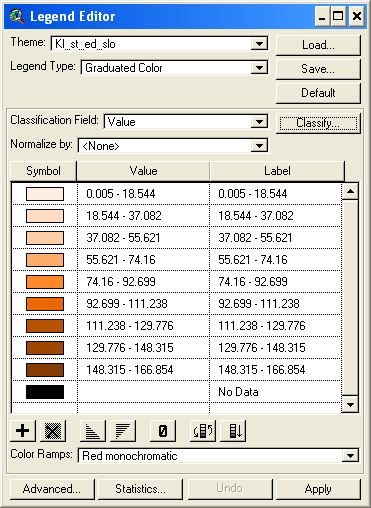Click Label cell 55.621 - 74.16
This screenshot has height=508, width=371.
tap(276, 260)
